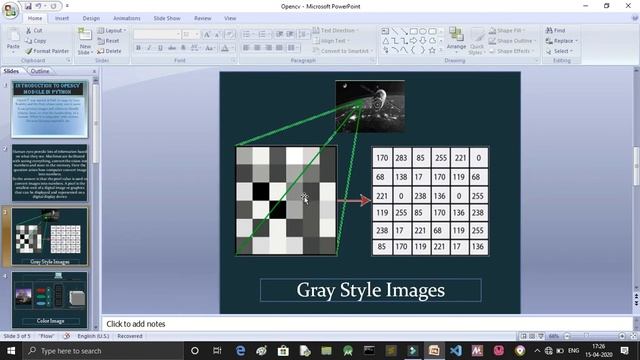640x360 pixels.
Task: Switch to the Design tab
Action: [x=91, y=18]
